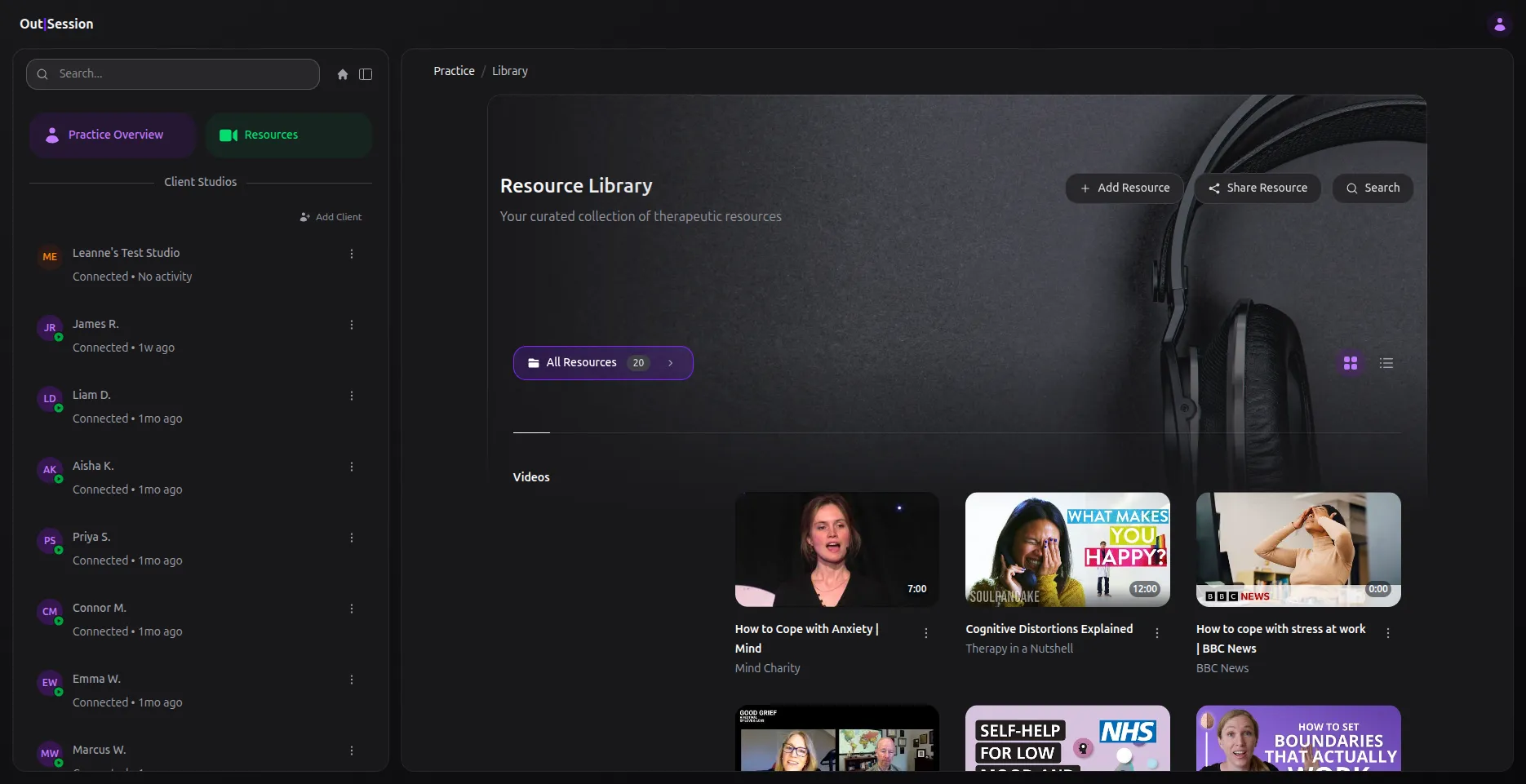1526x784 pixels.
Task: Open the What Makes You Happy video thumbnail
Action: click(x=1067, y=549)
